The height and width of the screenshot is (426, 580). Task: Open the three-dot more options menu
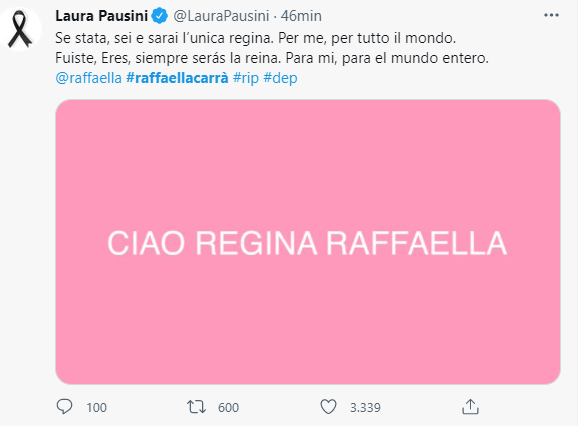(x=551, y=15)
